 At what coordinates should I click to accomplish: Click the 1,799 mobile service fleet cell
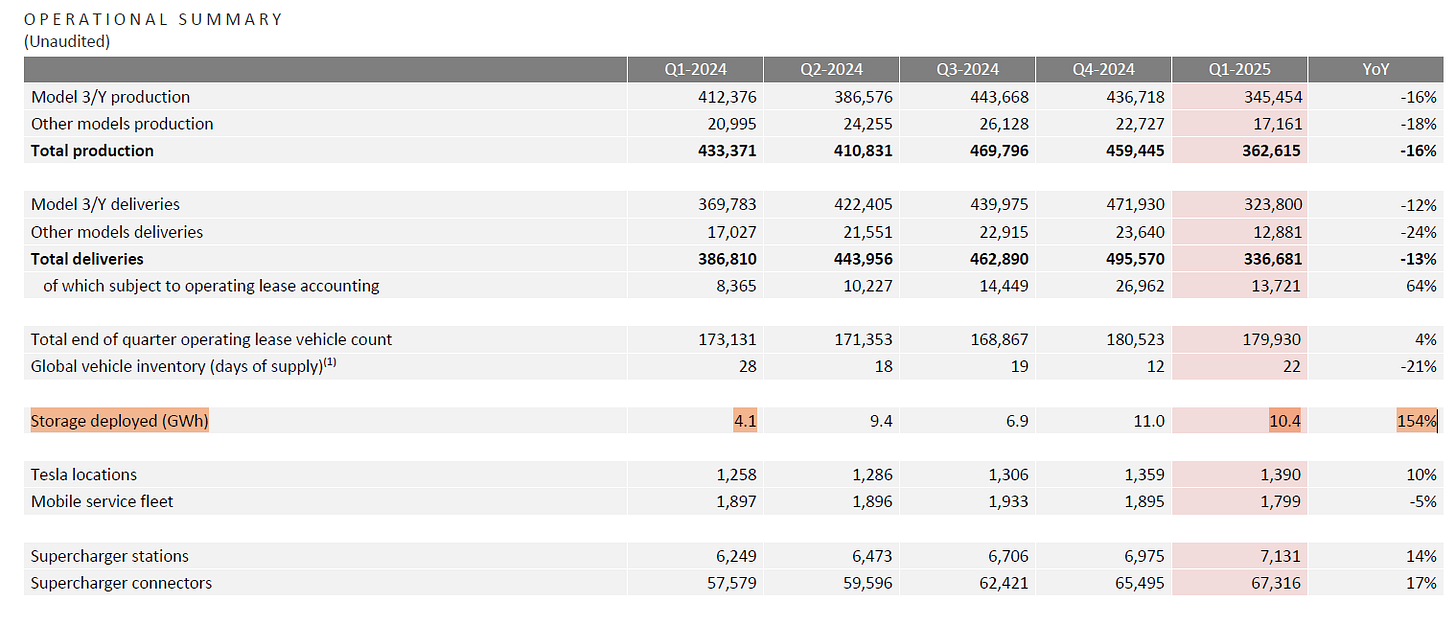tap(1281, 502)
